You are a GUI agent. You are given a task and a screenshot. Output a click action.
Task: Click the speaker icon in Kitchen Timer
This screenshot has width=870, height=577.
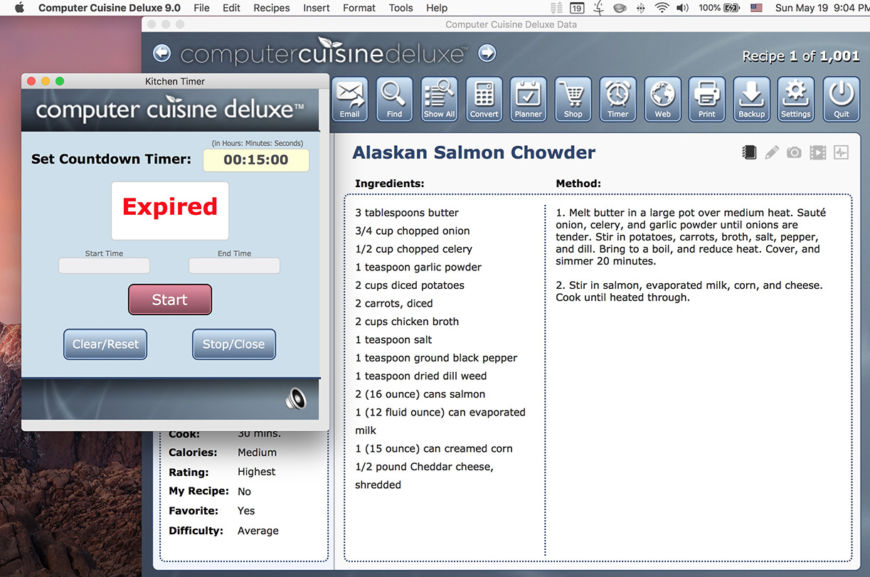click(x=296, y=398)
